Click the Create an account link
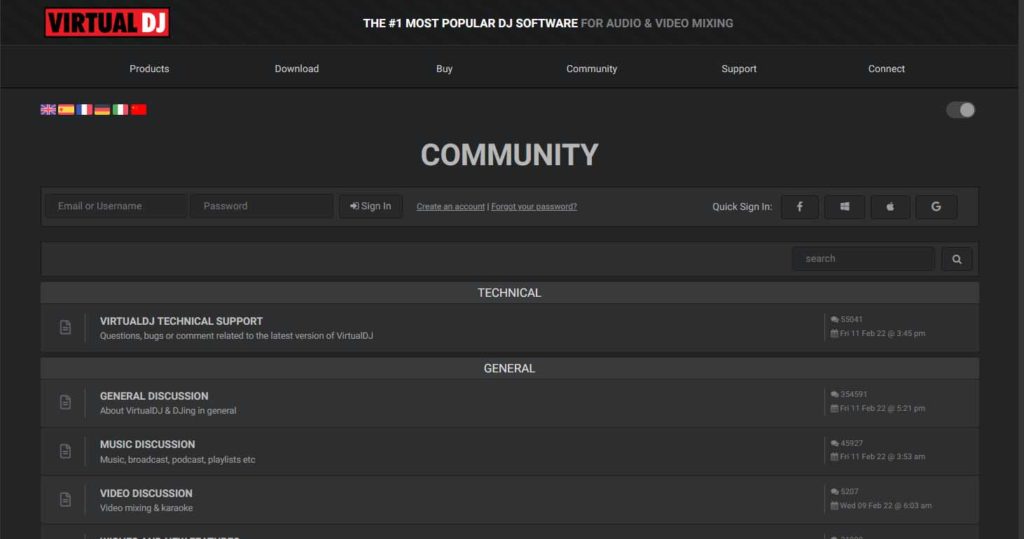Viewport: 1024px width, 539px height. [x=451, y=206]
